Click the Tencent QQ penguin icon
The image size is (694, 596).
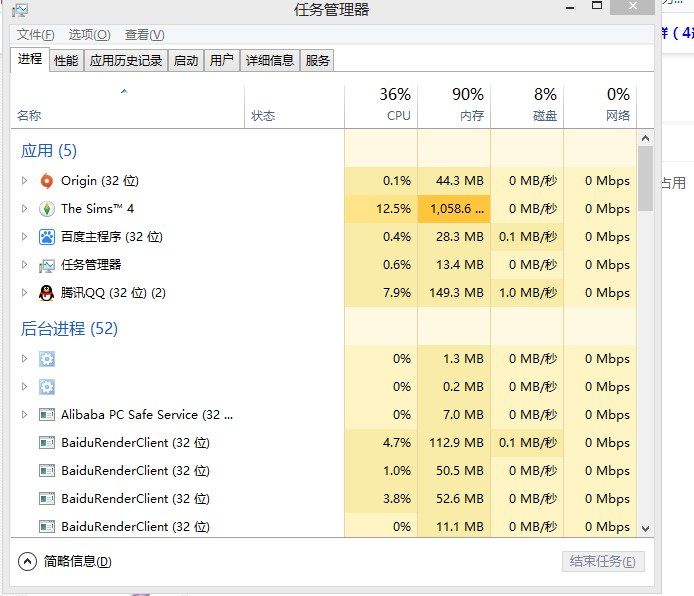coord(47,293)
